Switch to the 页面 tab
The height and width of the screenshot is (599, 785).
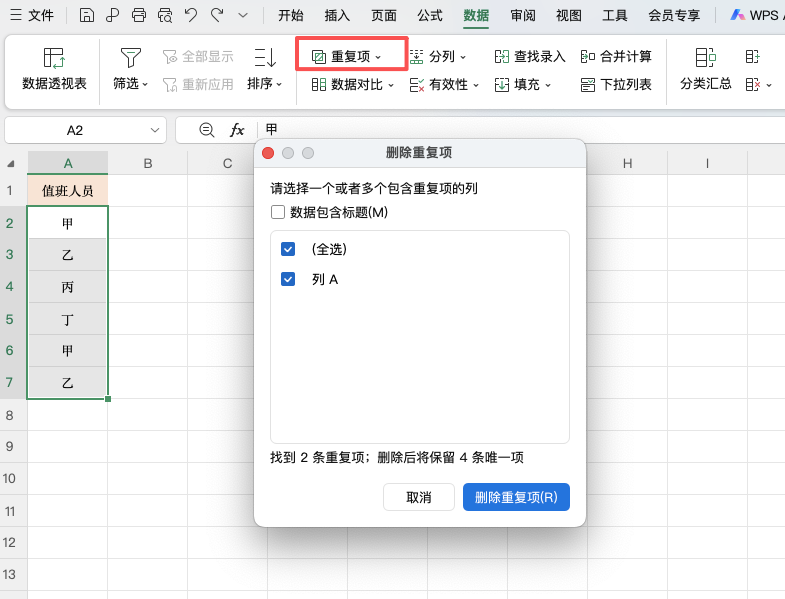pyautogui.click(x=383, y=16)
